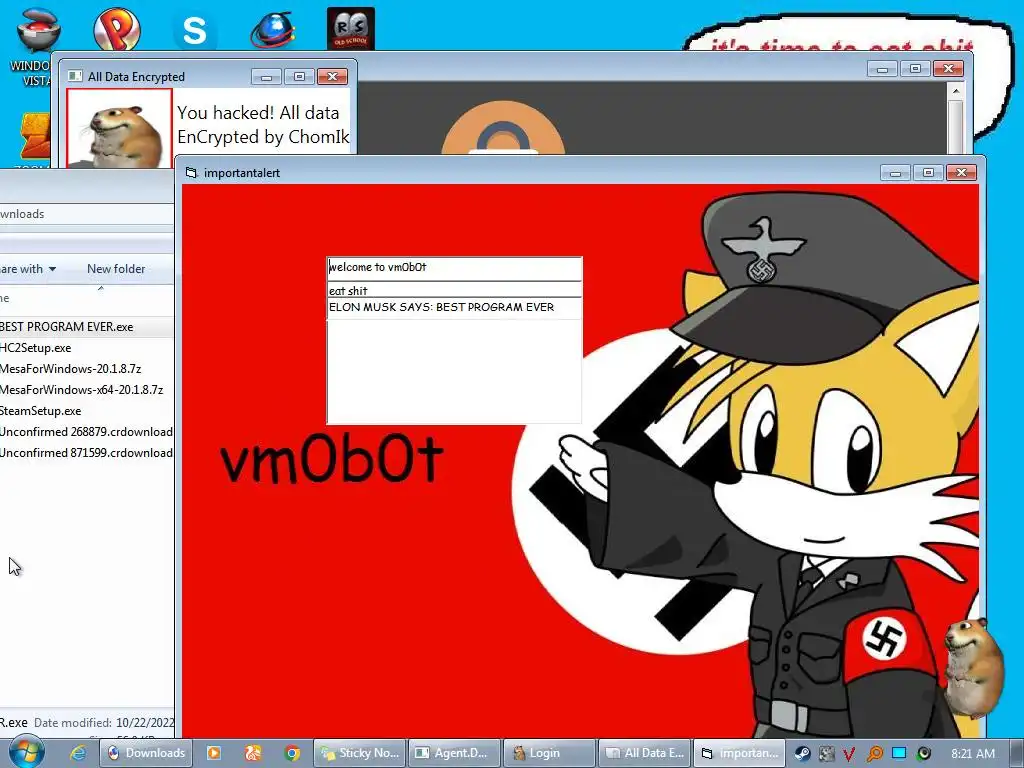
Task: Switch to Sticky Notes taskbar button
Action: point(360,753)
